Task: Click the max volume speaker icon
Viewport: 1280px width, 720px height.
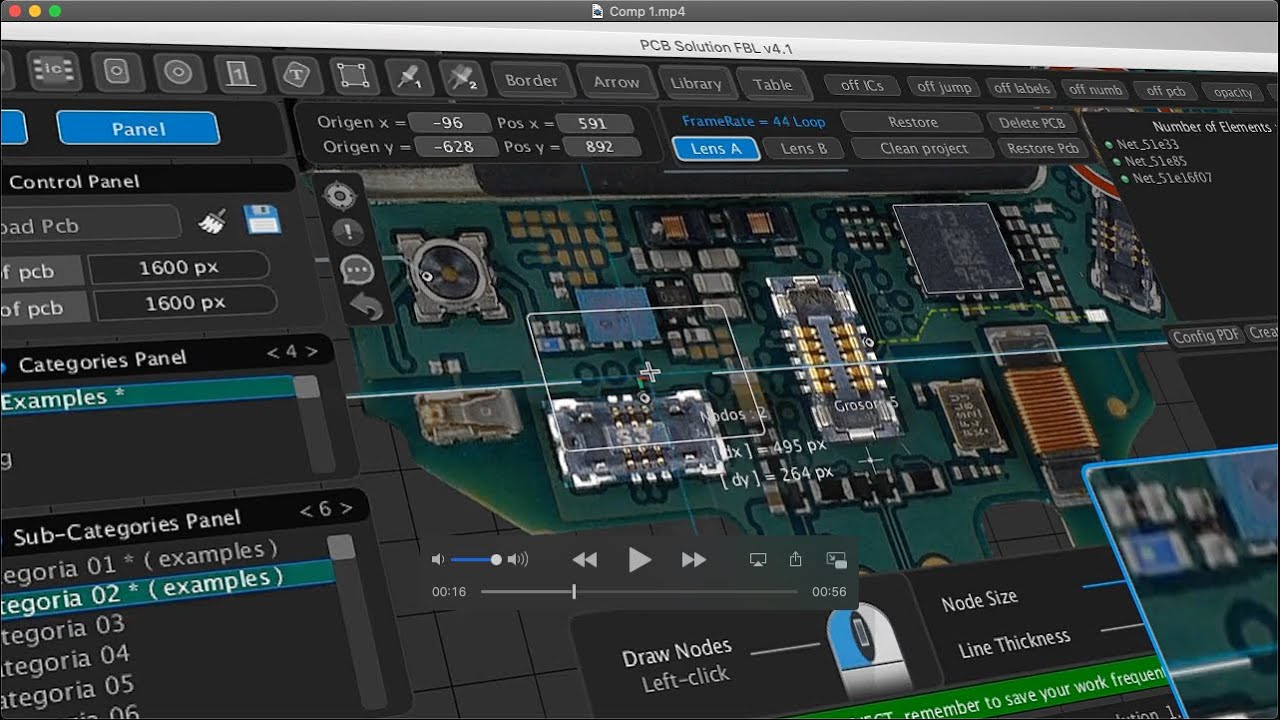Action: point(518,560)
